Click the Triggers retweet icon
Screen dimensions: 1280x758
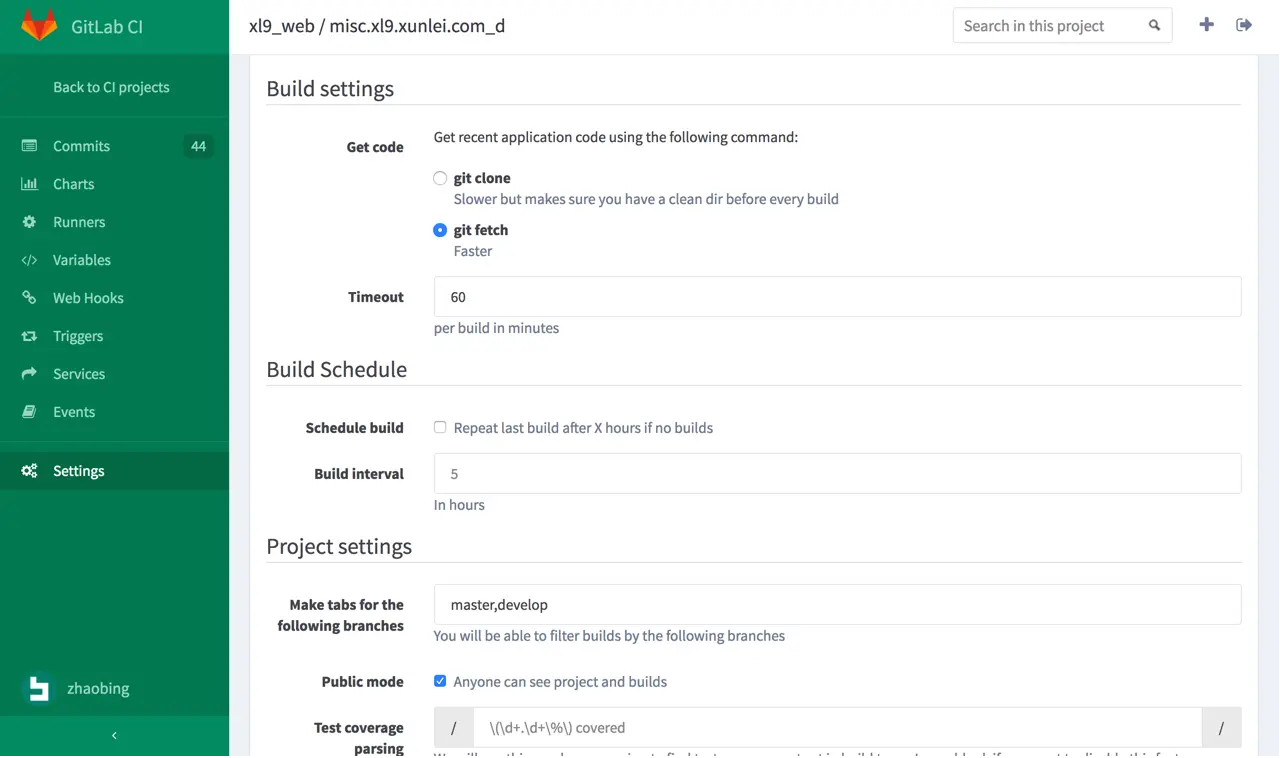[29, 336]
